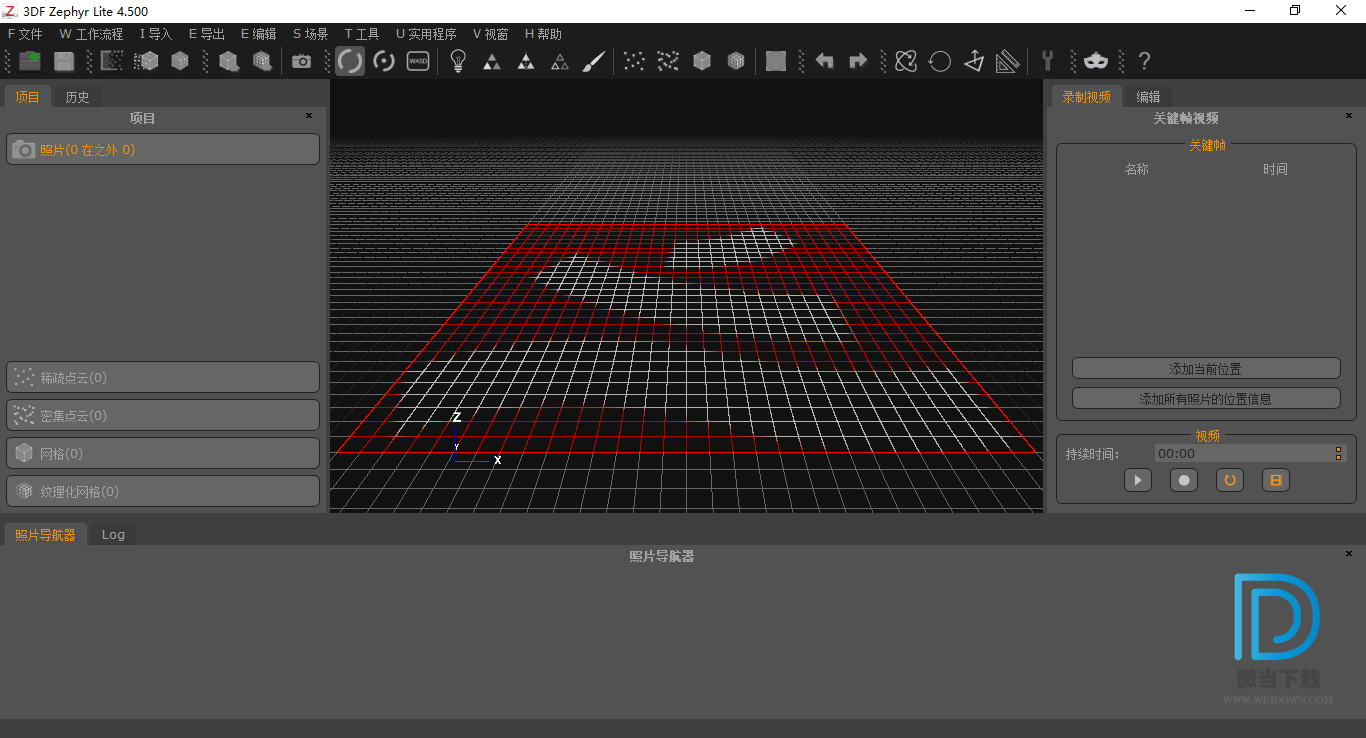Select the paintbrush tool icon
The image size is (1366, 738).
(594, 61)
